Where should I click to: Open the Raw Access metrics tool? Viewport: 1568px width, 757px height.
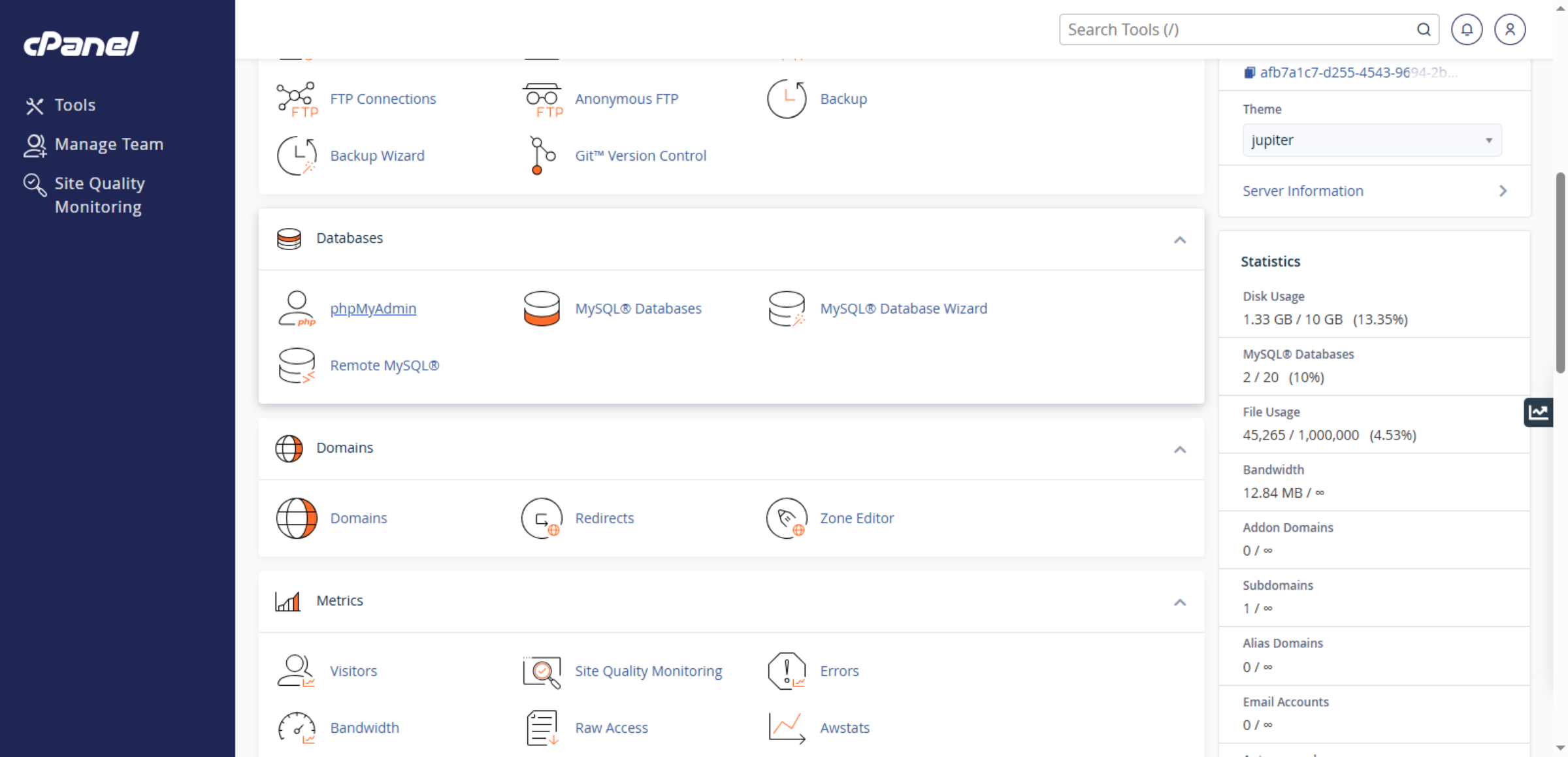[x=611, y=727]
